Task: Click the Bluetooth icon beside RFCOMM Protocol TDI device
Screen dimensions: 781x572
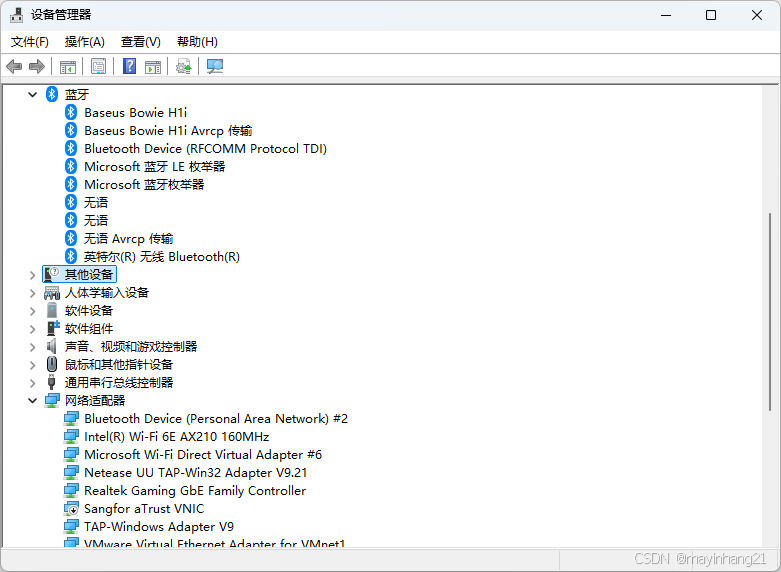Action: 71,148
